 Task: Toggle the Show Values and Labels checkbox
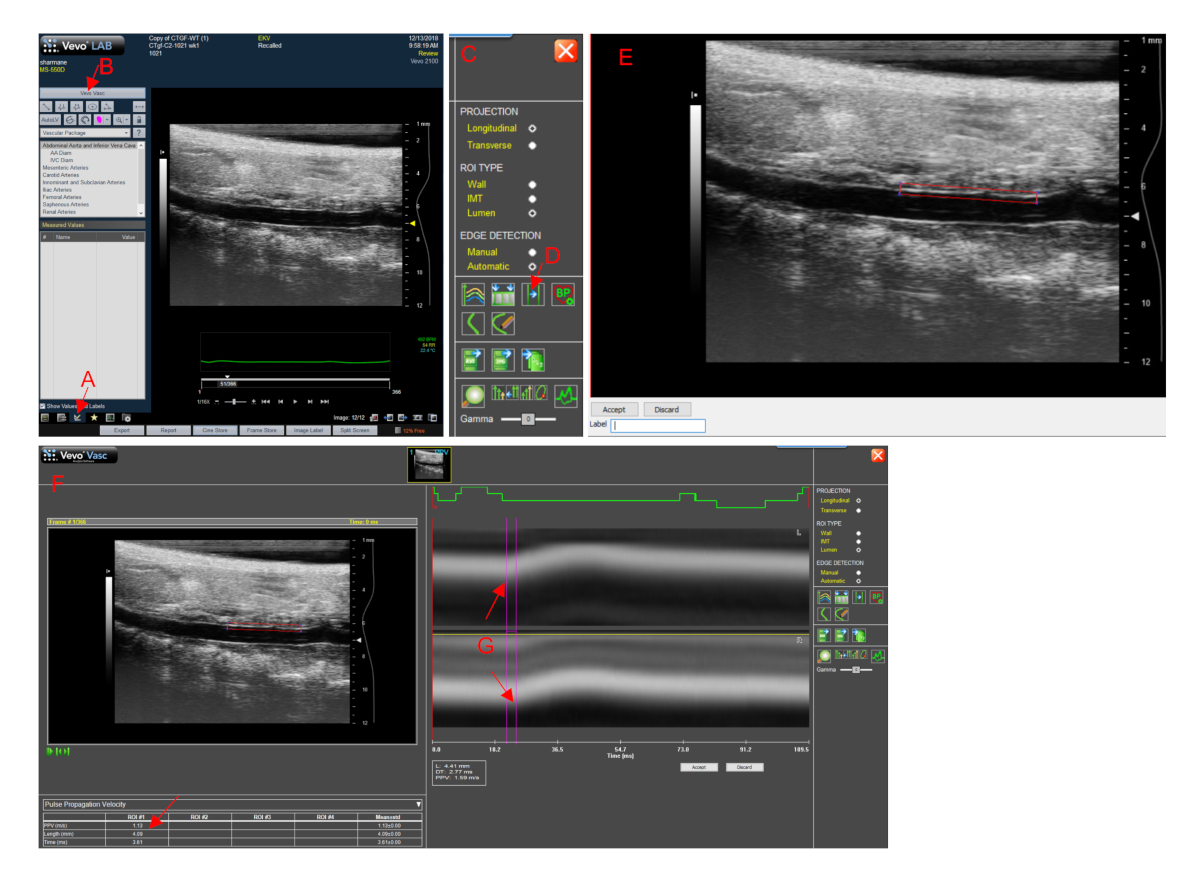(43, 406)
